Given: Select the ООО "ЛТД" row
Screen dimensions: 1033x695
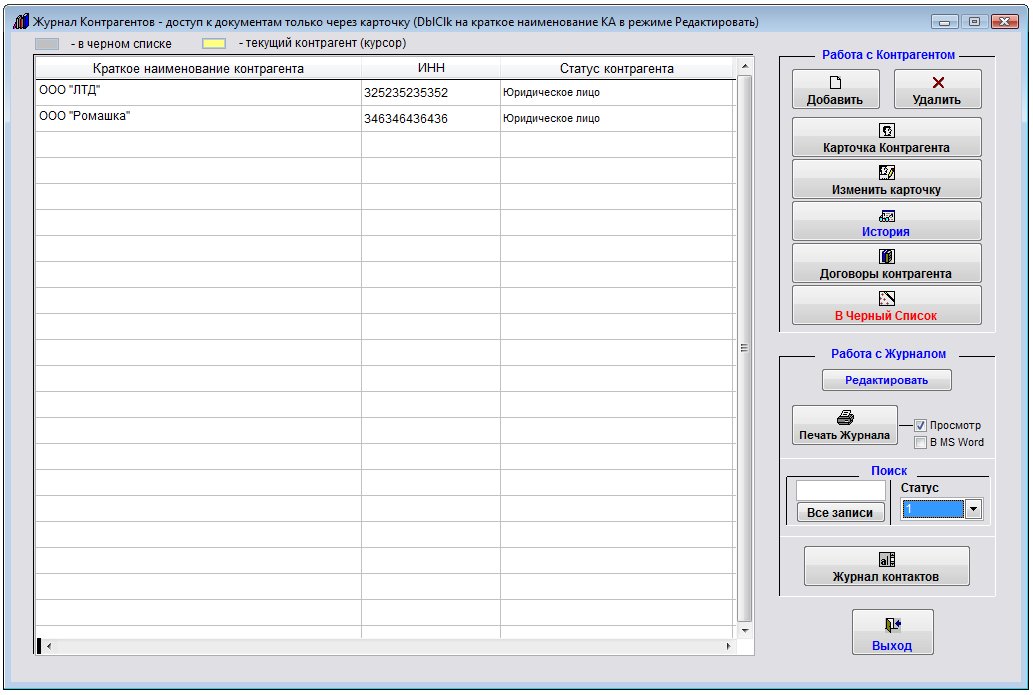Looking at the screenshot, I should (198, 92).
